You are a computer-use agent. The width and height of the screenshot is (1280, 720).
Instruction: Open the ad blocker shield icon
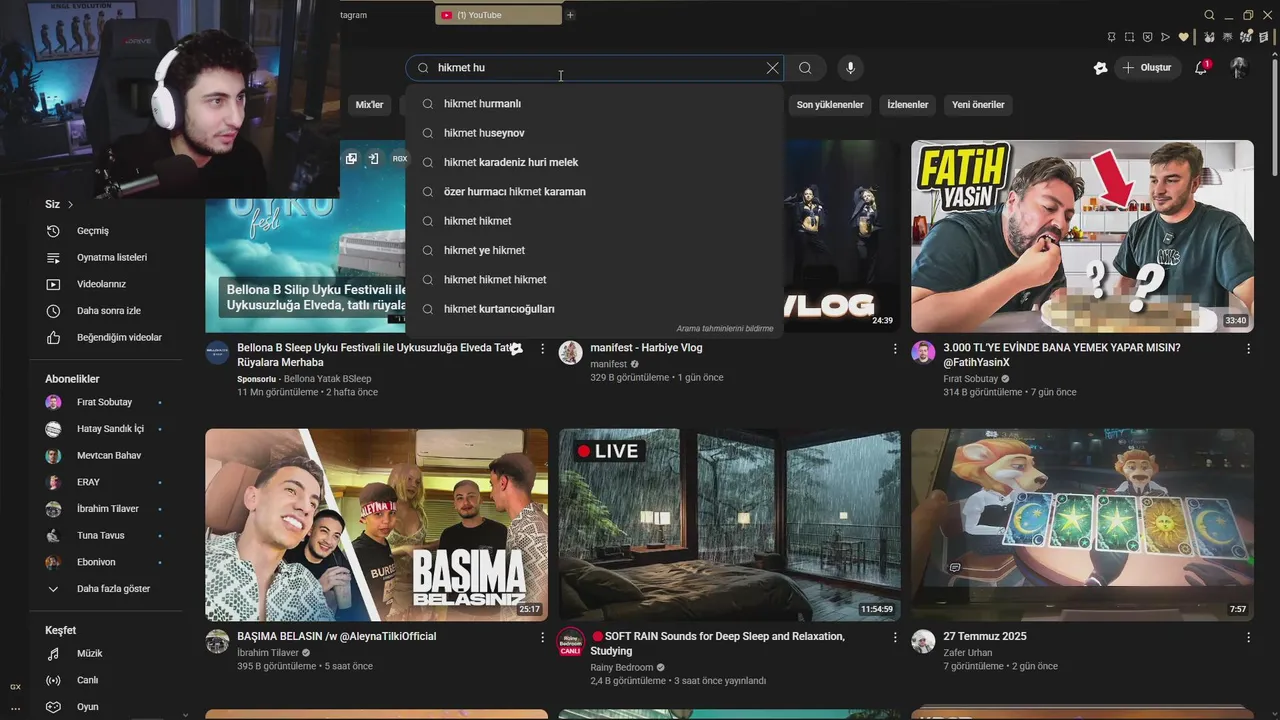tap(1147, 37)
